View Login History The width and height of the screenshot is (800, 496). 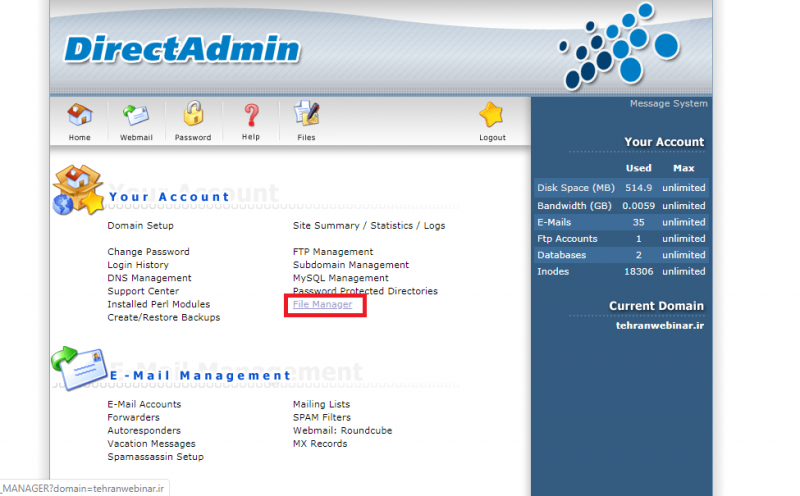tap(137, 265)
